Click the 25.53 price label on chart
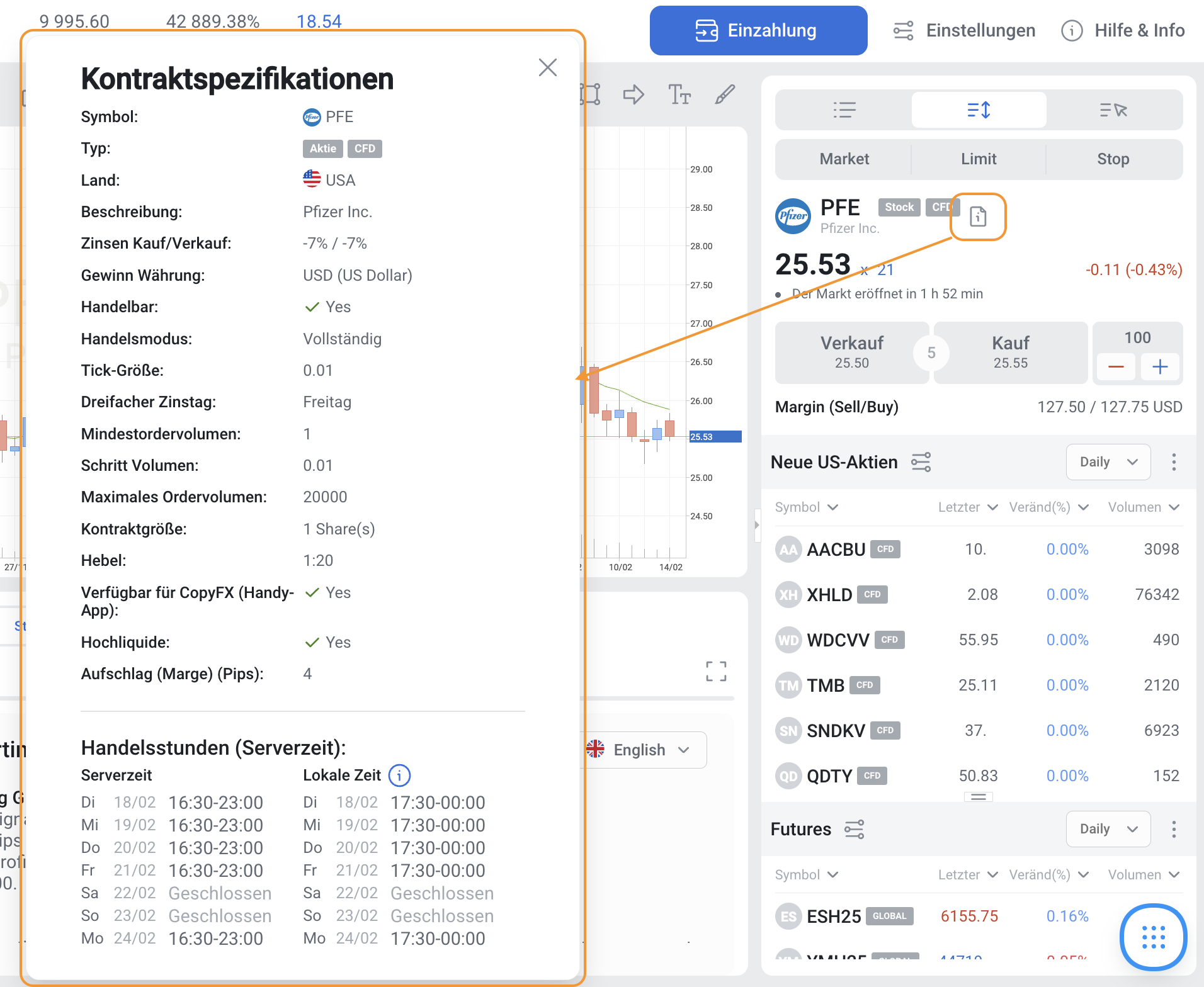This screenshot has width=1204, height=987. point(715,436)
